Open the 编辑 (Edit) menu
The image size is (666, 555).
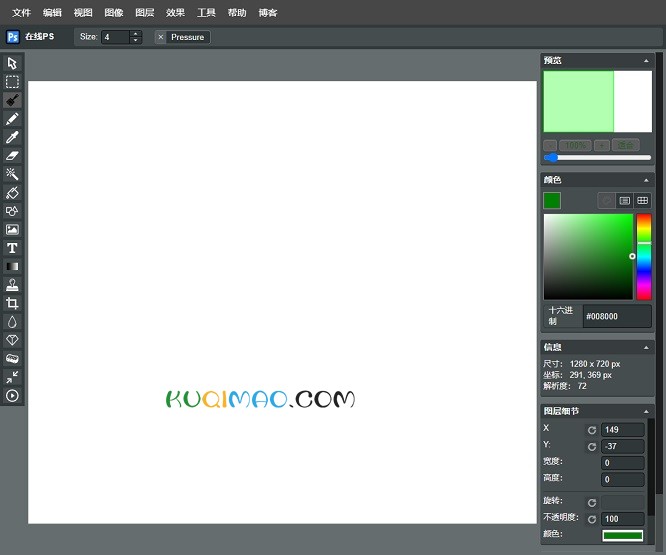click(x=52, y=13)
